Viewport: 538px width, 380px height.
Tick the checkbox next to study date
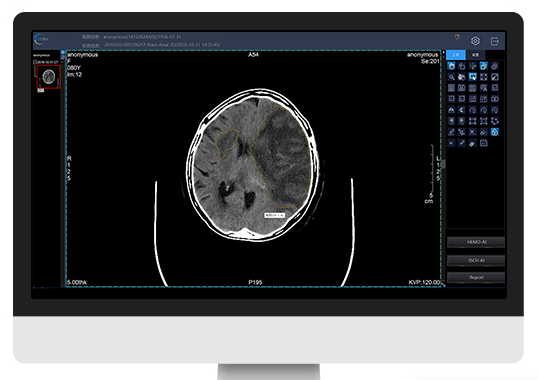34,62
